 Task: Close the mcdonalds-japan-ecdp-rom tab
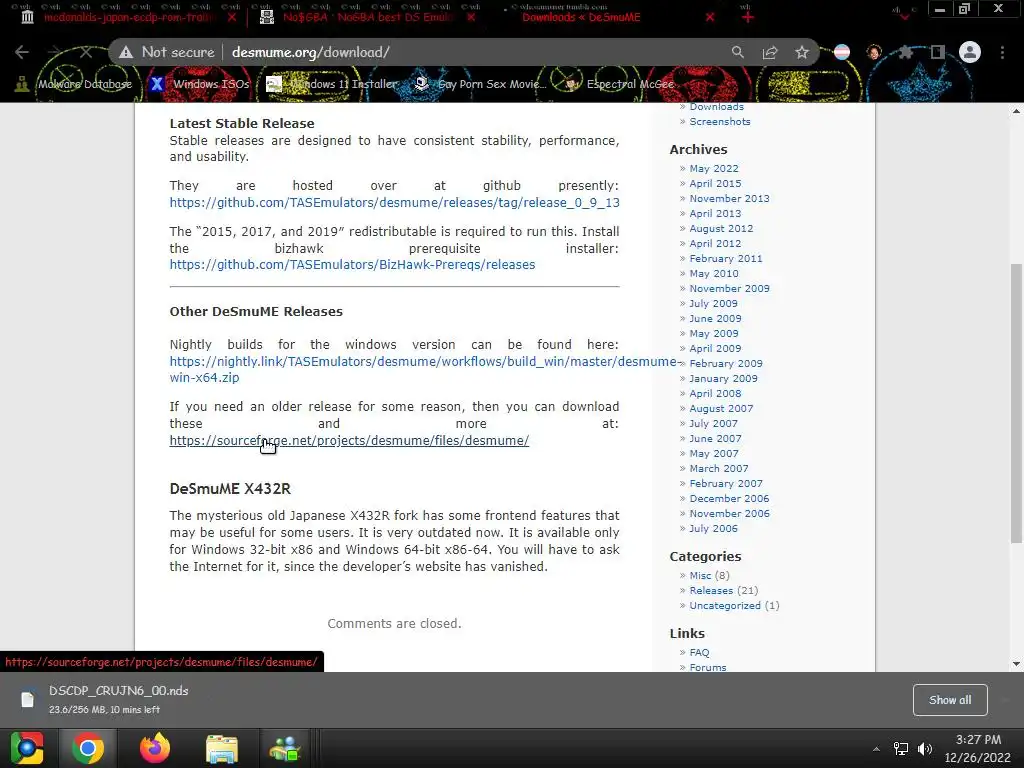click(232, 18)
